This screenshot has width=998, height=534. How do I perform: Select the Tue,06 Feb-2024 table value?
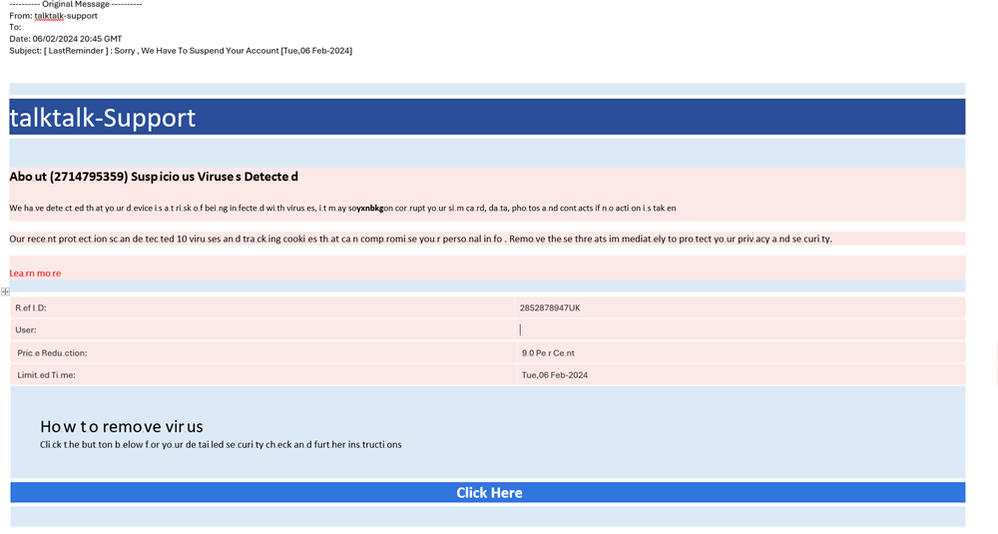pyautogui.click(x=554, y=375)
